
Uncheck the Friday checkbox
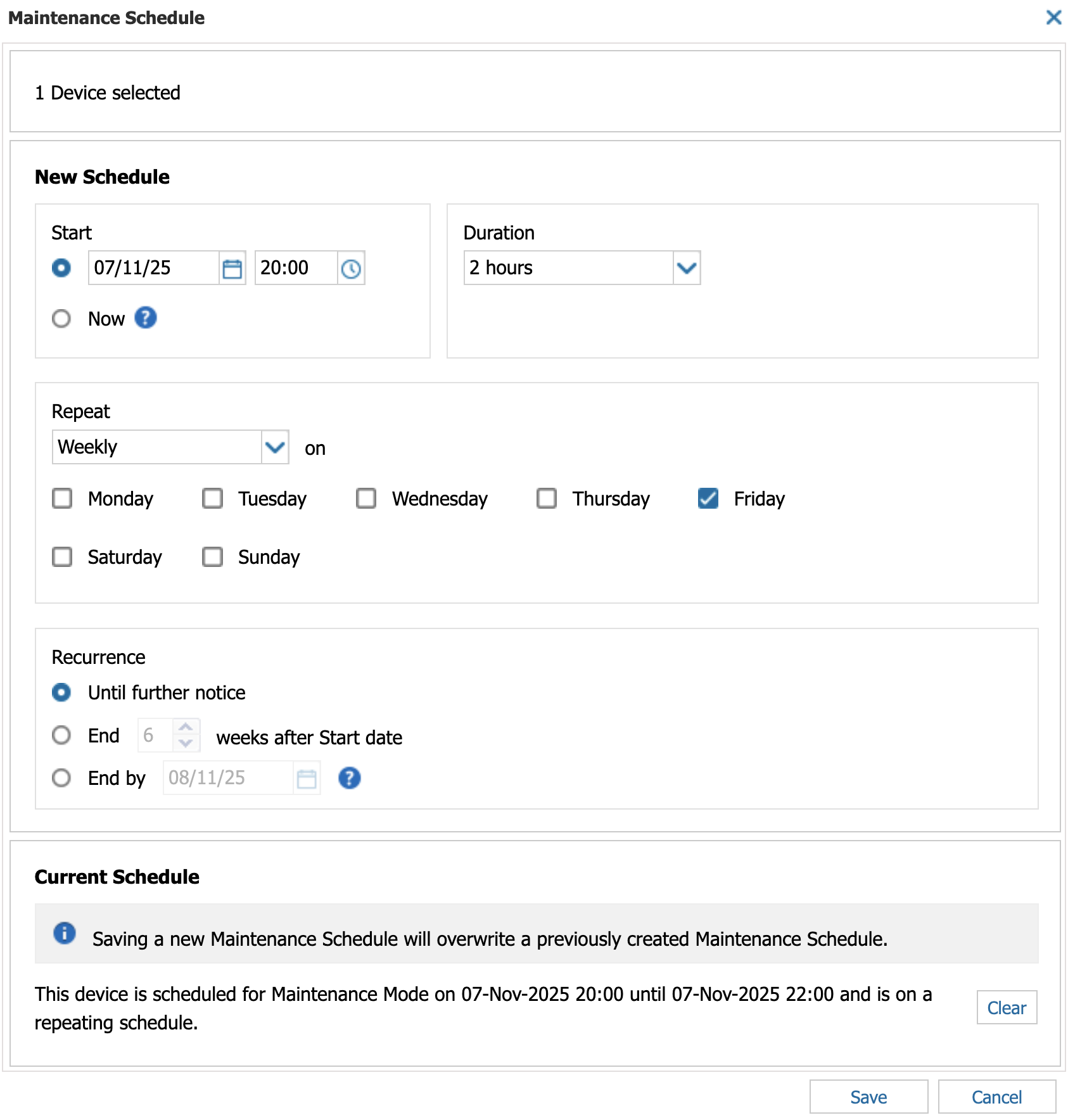[x=708, y=499]
